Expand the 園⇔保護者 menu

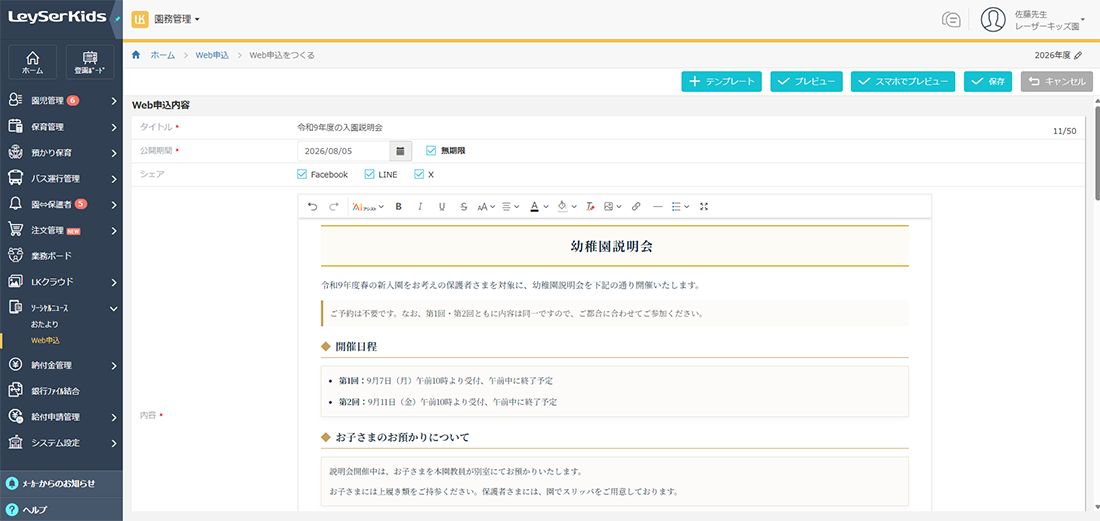pyautogui.click(x=61, y=204)
